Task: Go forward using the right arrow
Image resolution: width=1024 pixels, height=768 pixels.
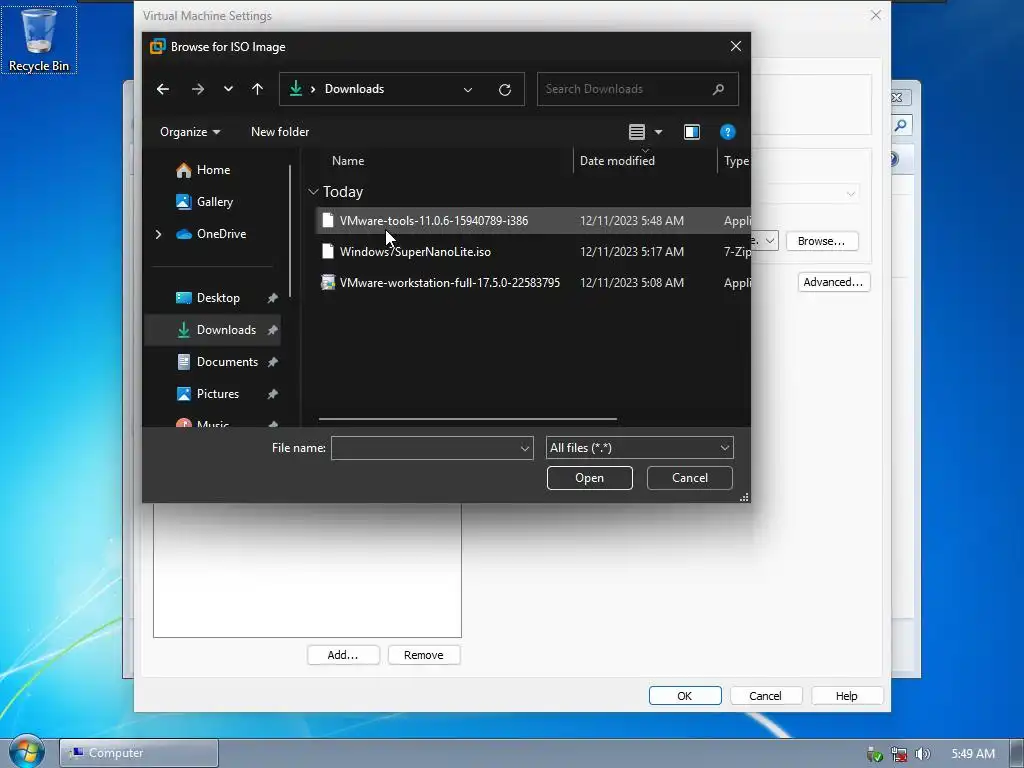Action: (198, 89)
